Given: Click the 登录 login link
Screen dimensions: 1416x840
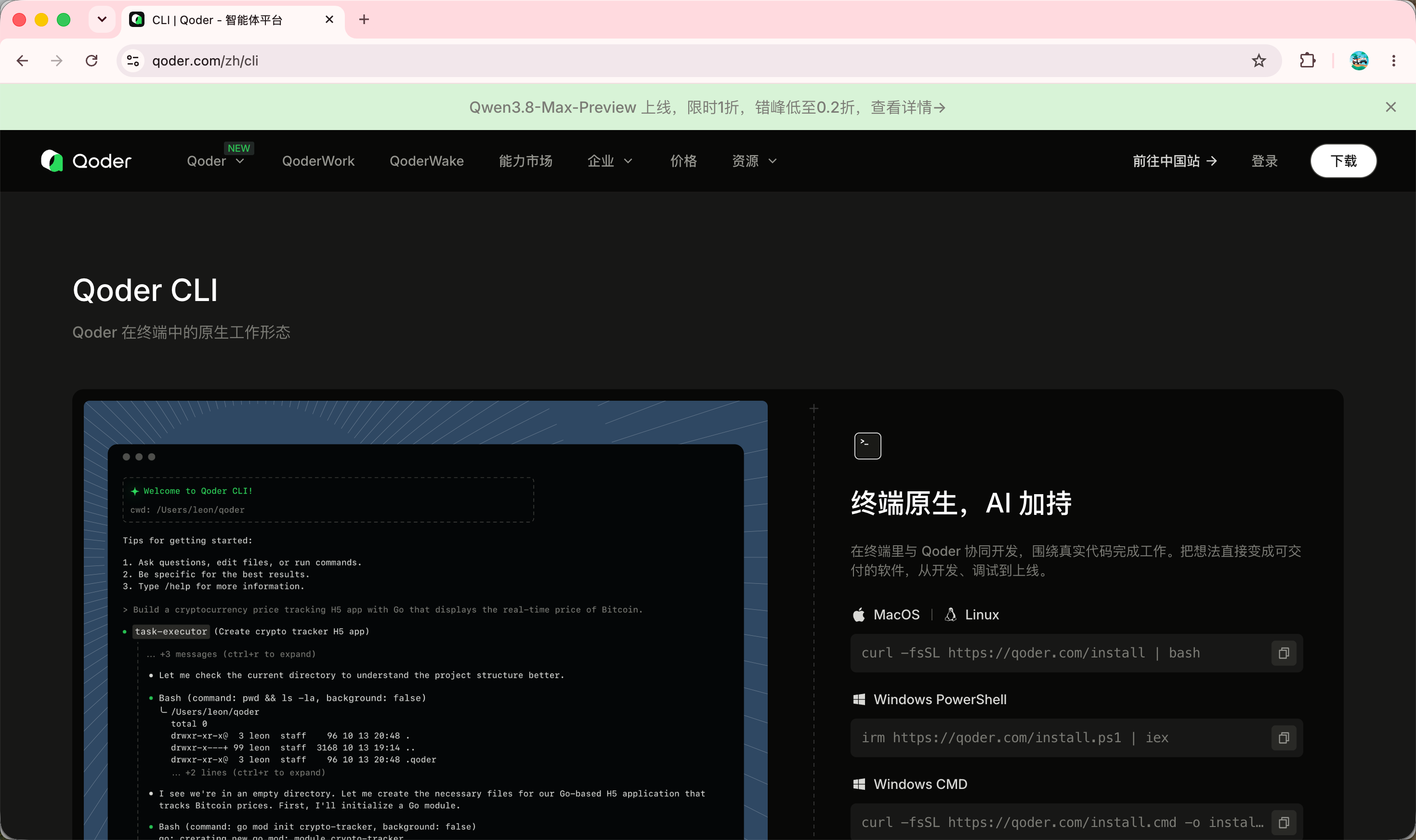Looking at the screenshot, I should tap(1264, 161).
